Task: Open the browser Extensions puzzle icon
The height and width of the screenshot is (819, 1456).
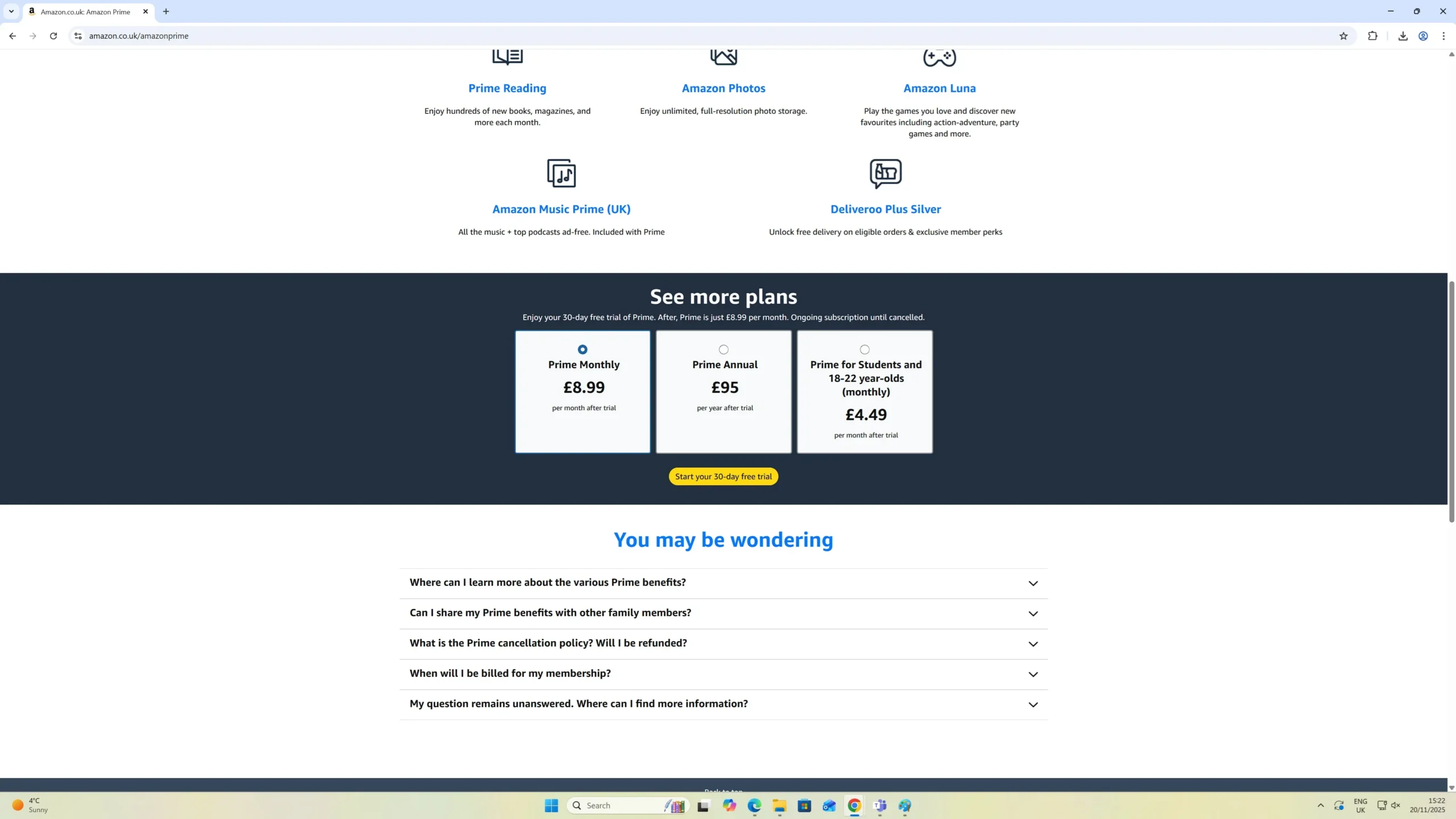Action: (x=1372, y=36)
